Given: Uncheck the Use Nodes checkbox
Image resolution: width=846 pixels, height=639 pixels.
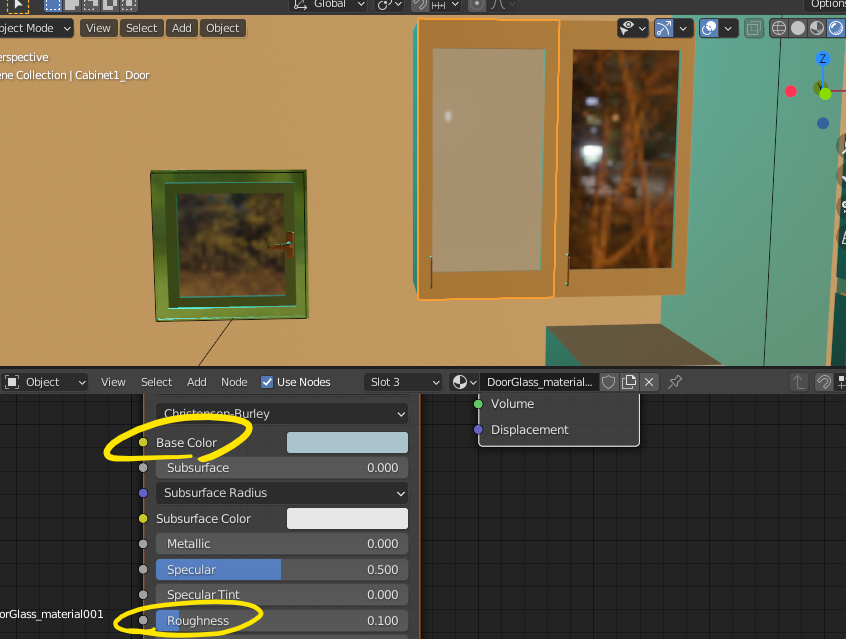Looking at the screenshot, I should point(267,382).
